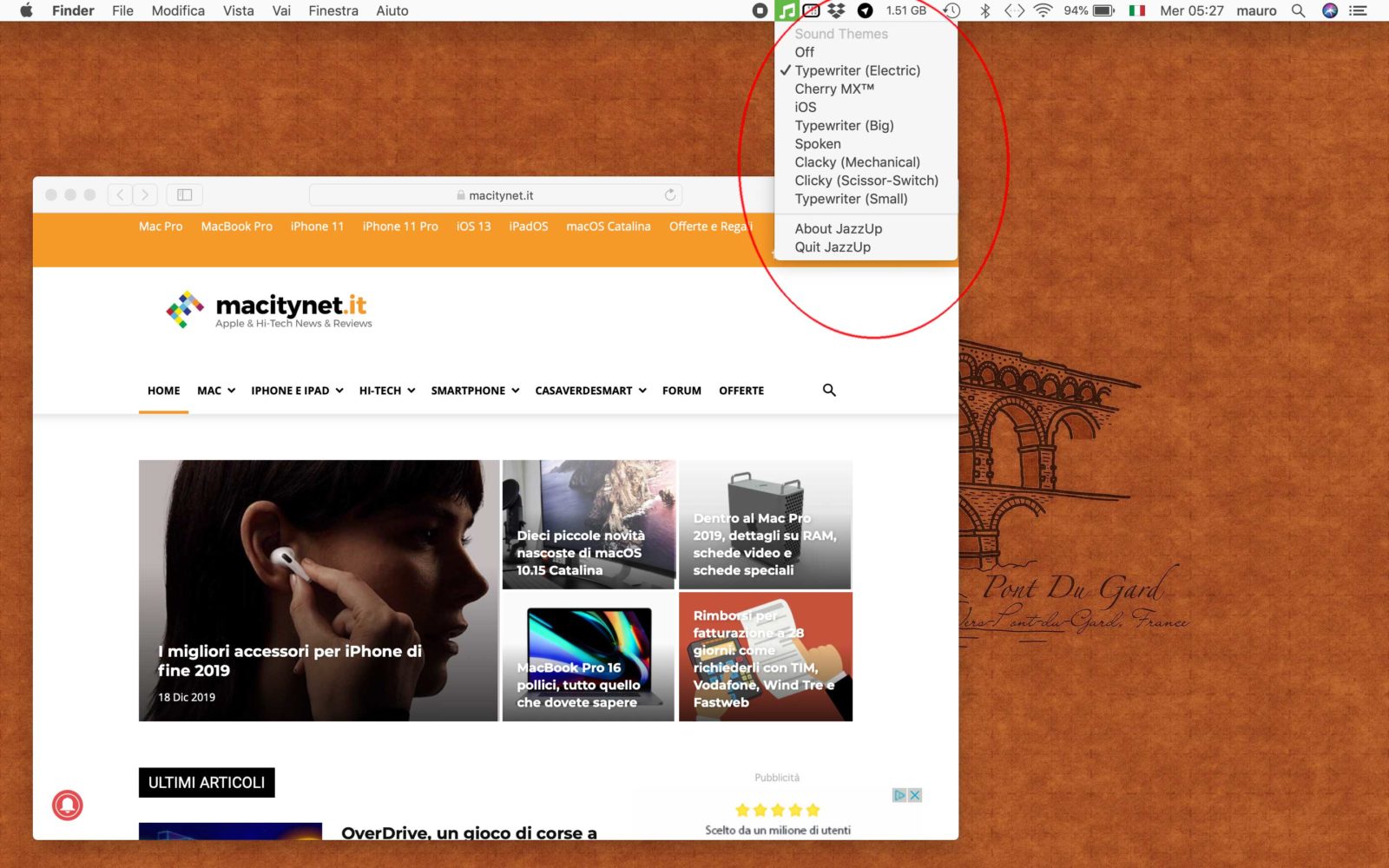Launch Siri from the menu bar
Image resolution: width=1389 pixels, height=868 pixels.
click(1330, 10)
